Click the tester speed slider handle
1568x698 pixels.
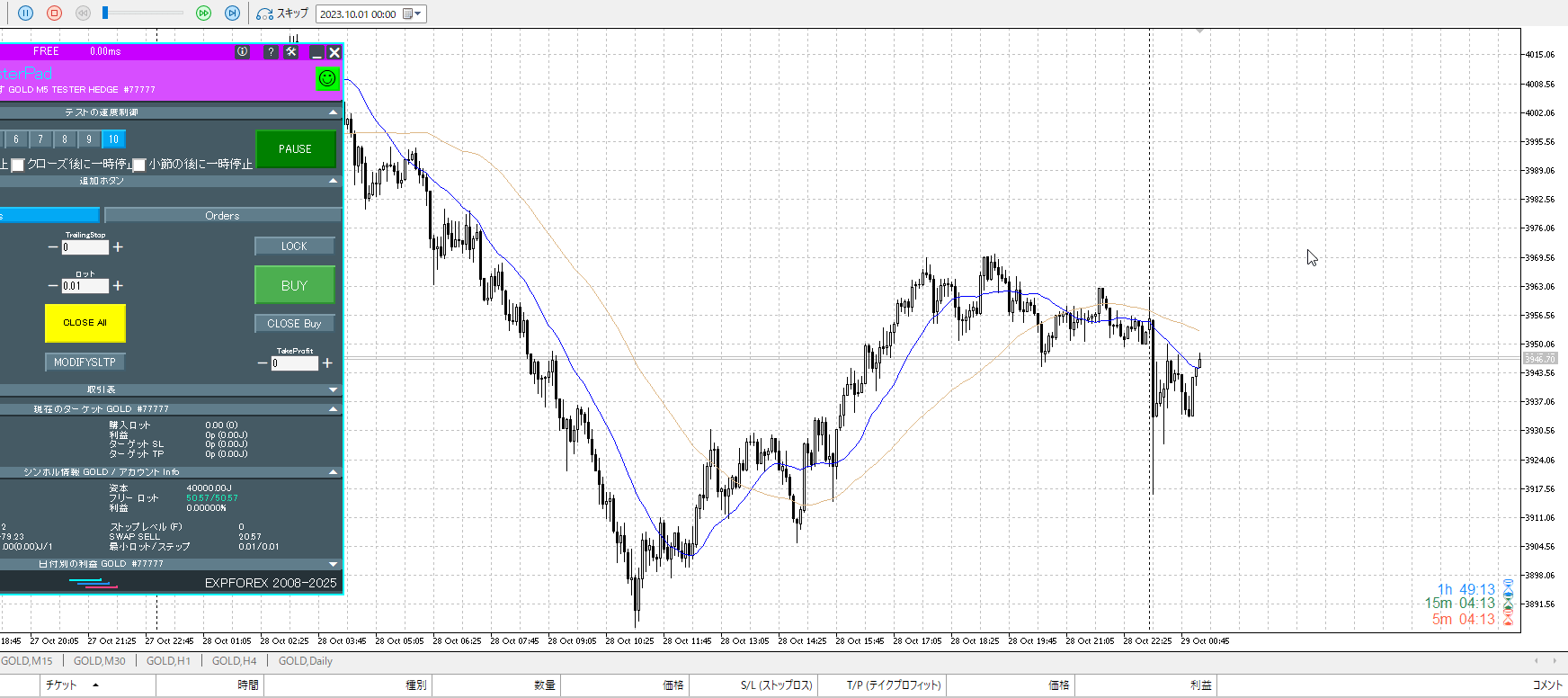click(105, 13)
